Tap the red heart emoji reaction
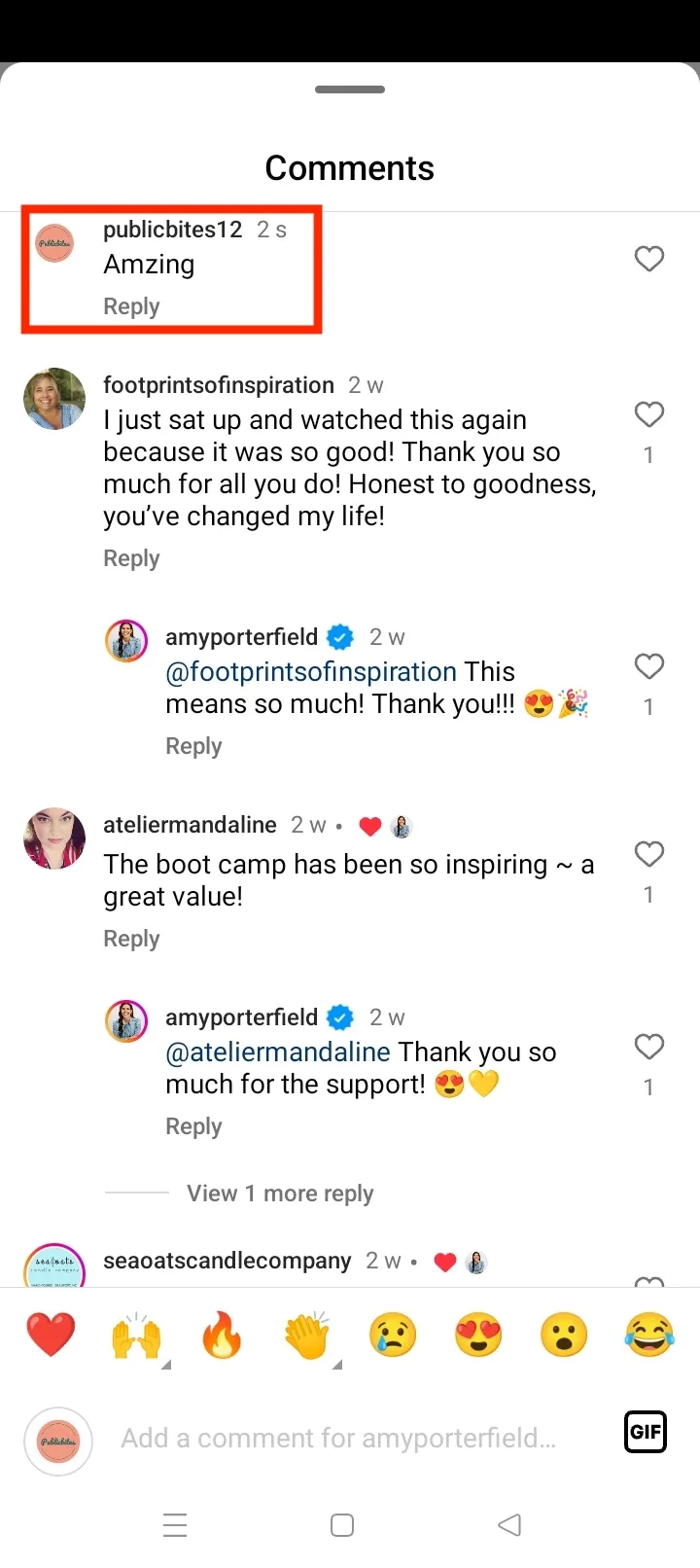 pyautogui.click(x=51, y=1335)
